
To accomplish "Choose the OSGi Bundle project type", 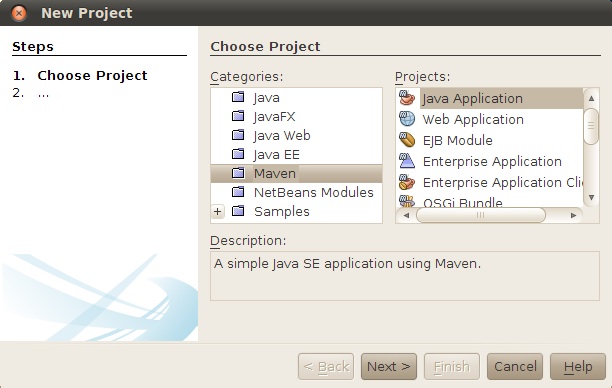I will [x=463, y=202].
